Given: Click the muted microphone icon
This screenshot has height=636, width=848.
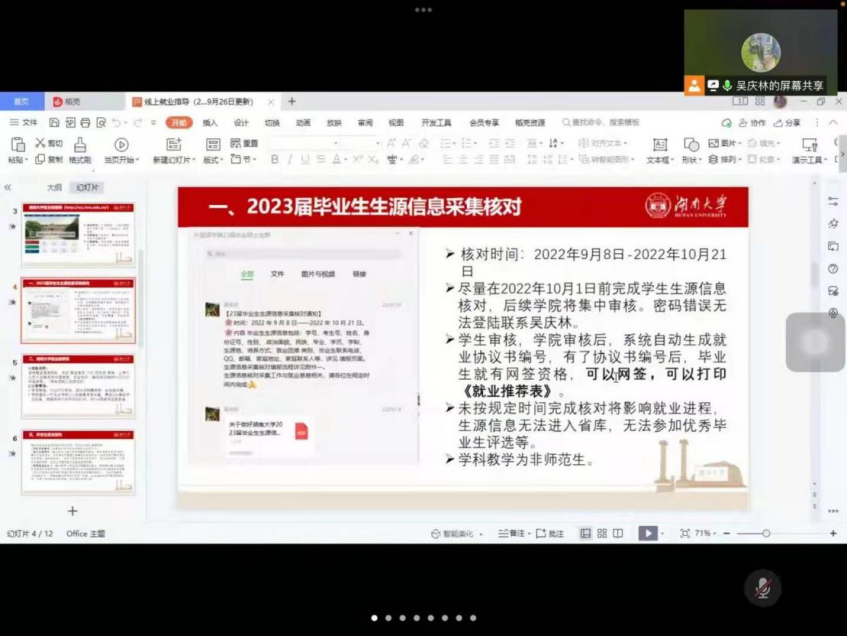Looking at the screenshot, I should (763, 588).
